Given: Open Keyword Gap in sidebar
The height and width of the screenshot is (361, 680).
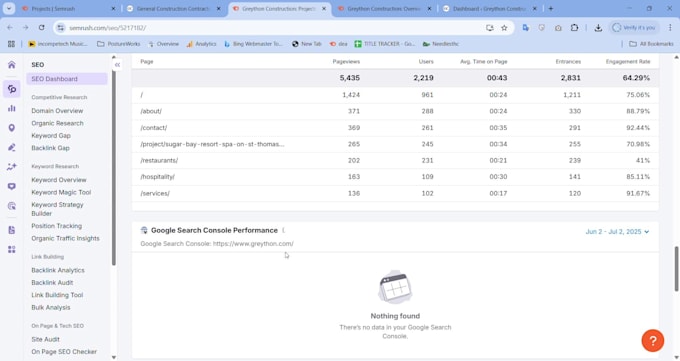Looking at the screenshot, I should click(51, 135).
